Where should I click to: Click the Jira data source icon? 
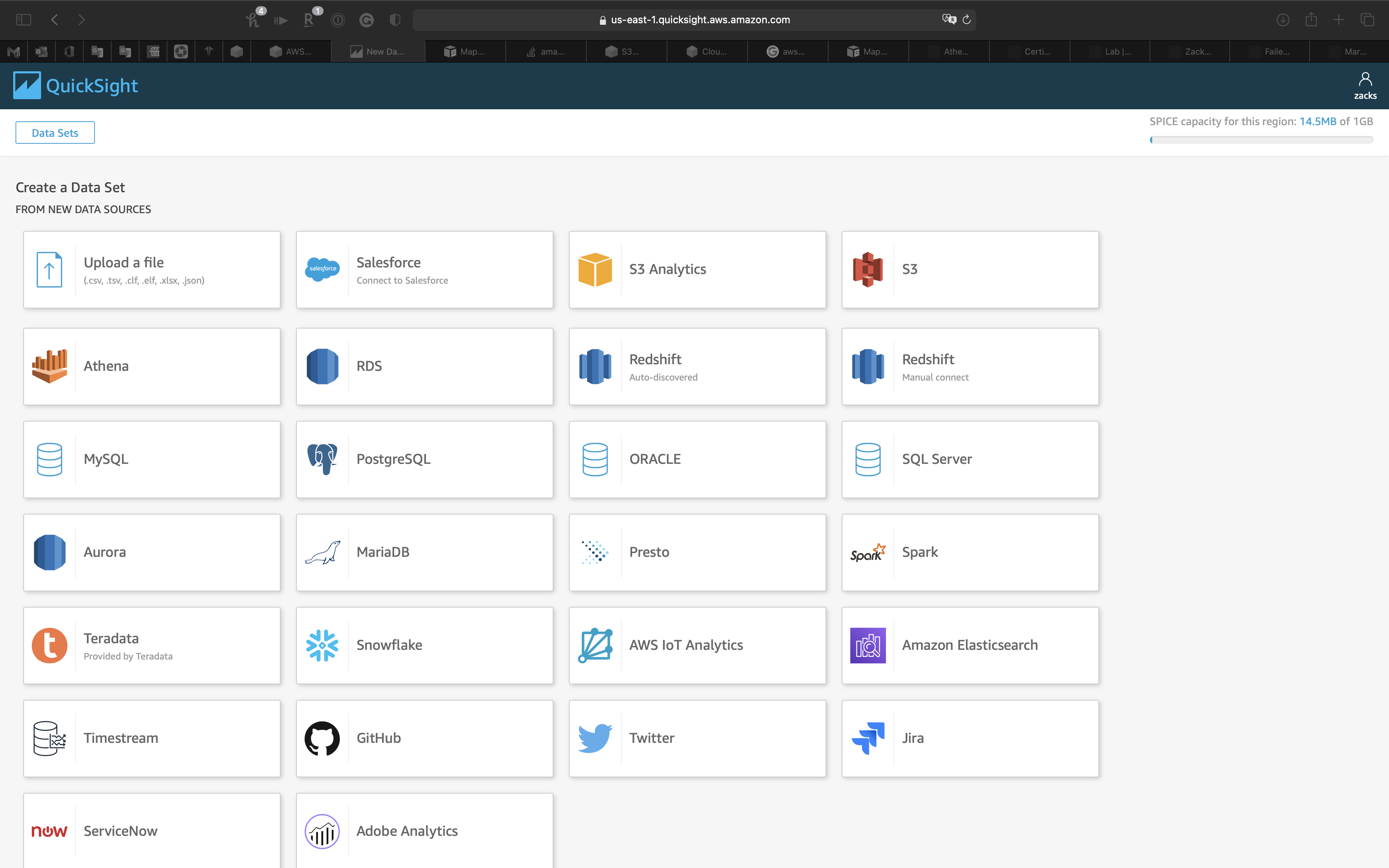tap(868, 738)
